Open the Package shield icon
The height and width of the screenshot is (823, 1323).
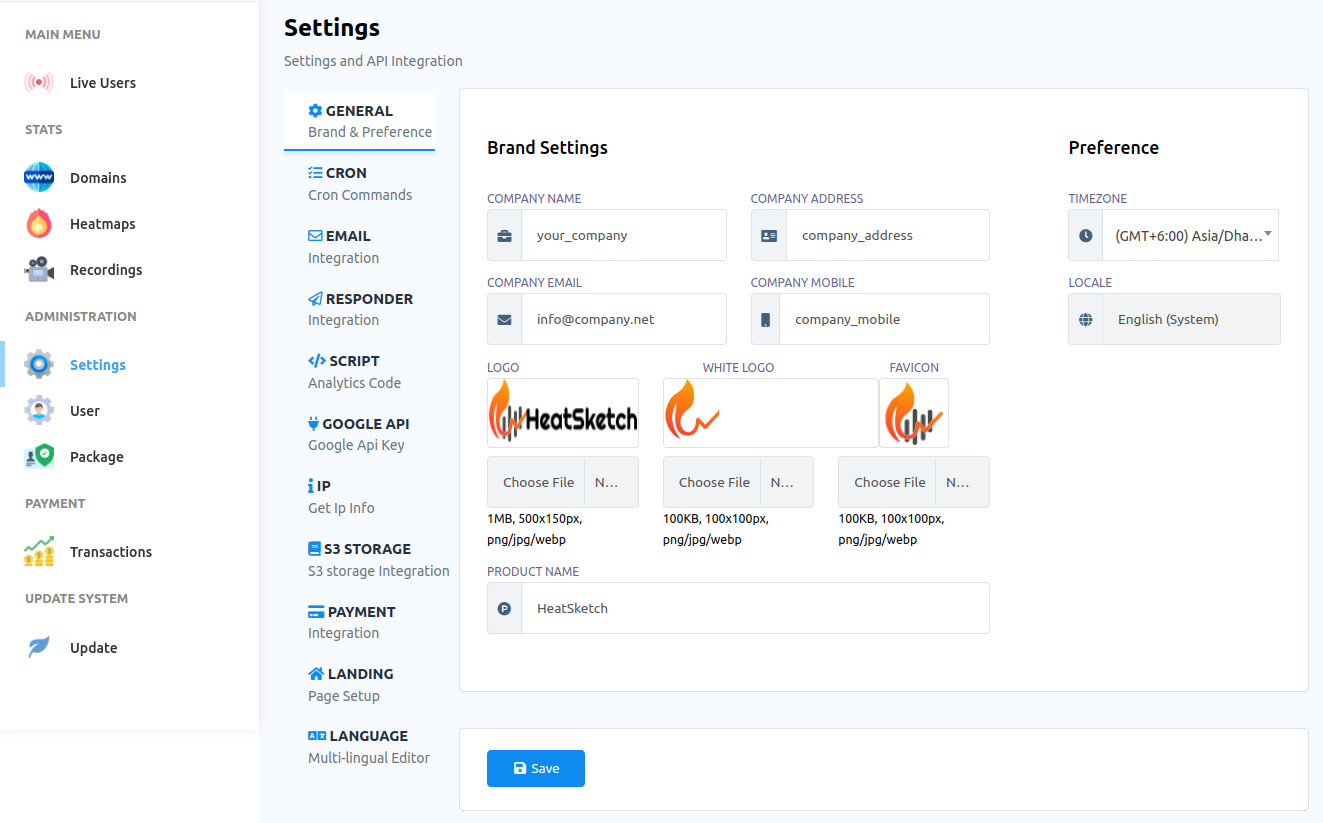click(39, 457)
